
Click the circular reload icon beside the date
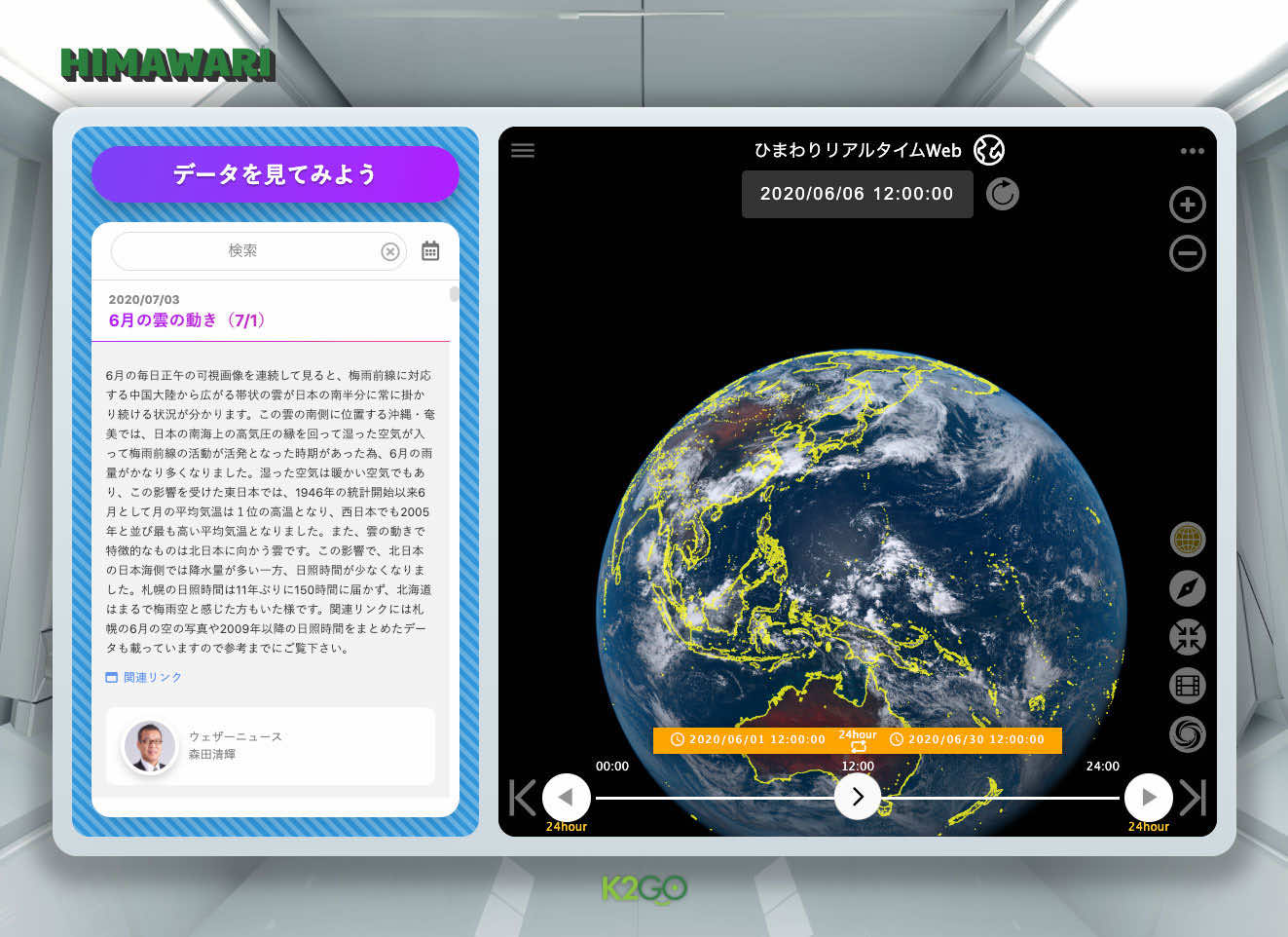[1002, 194]
